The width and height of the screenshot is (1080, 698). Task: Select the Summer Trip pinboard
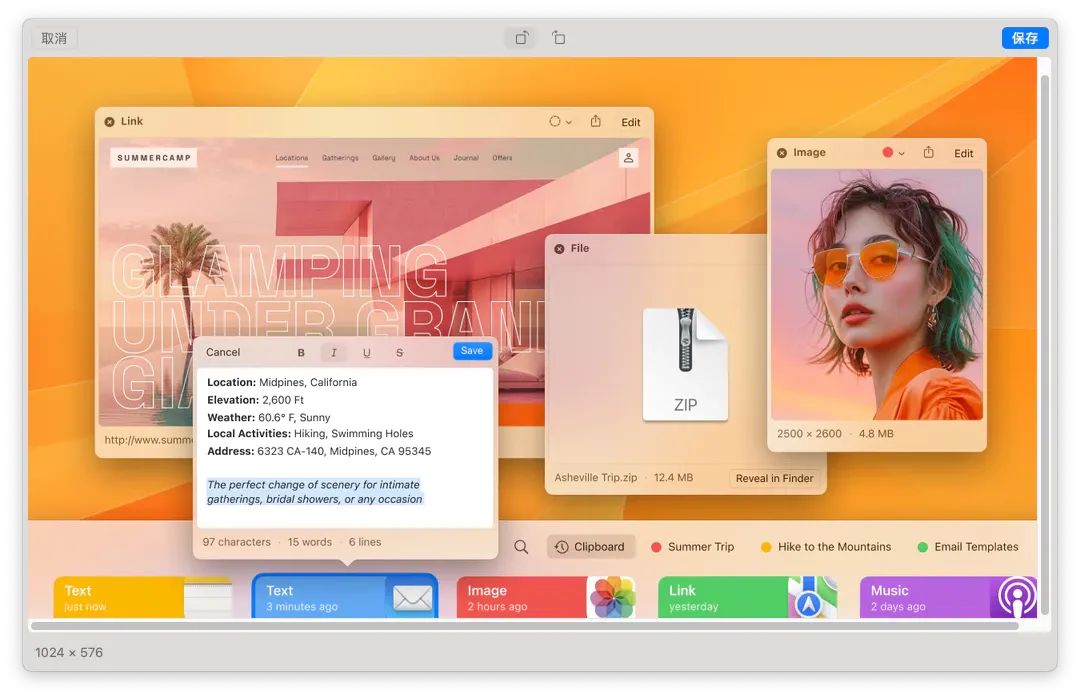point(693,547)
